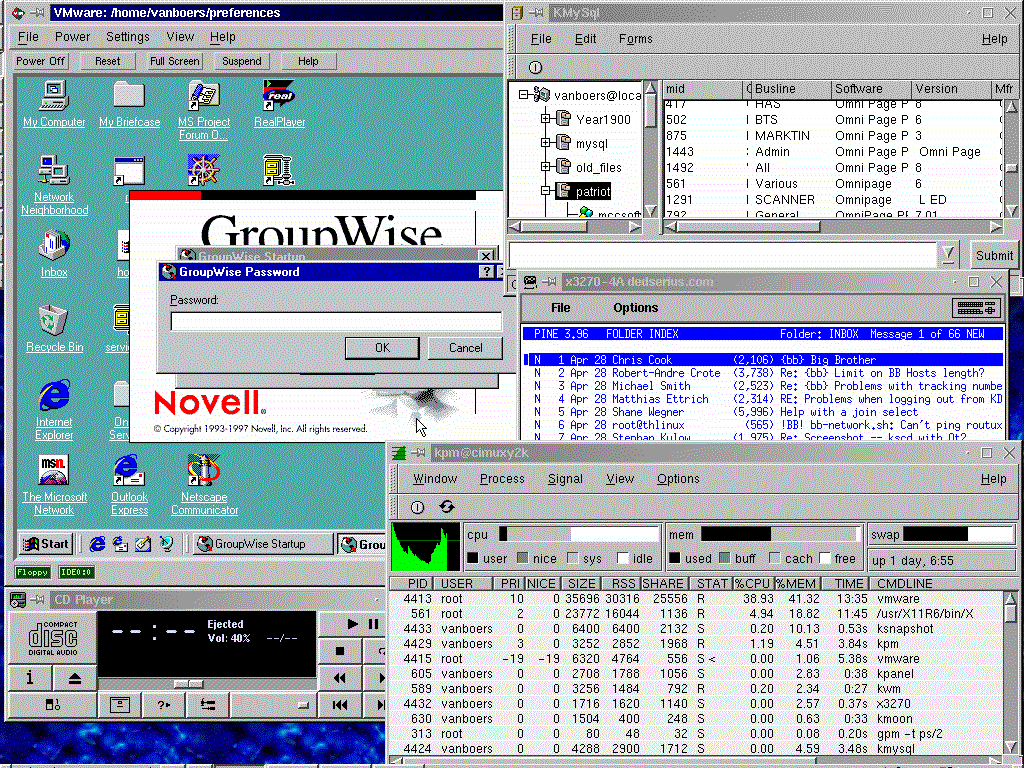Click the CD Player question-mark help icon
1024x768 pixels.
pos(163,705)
